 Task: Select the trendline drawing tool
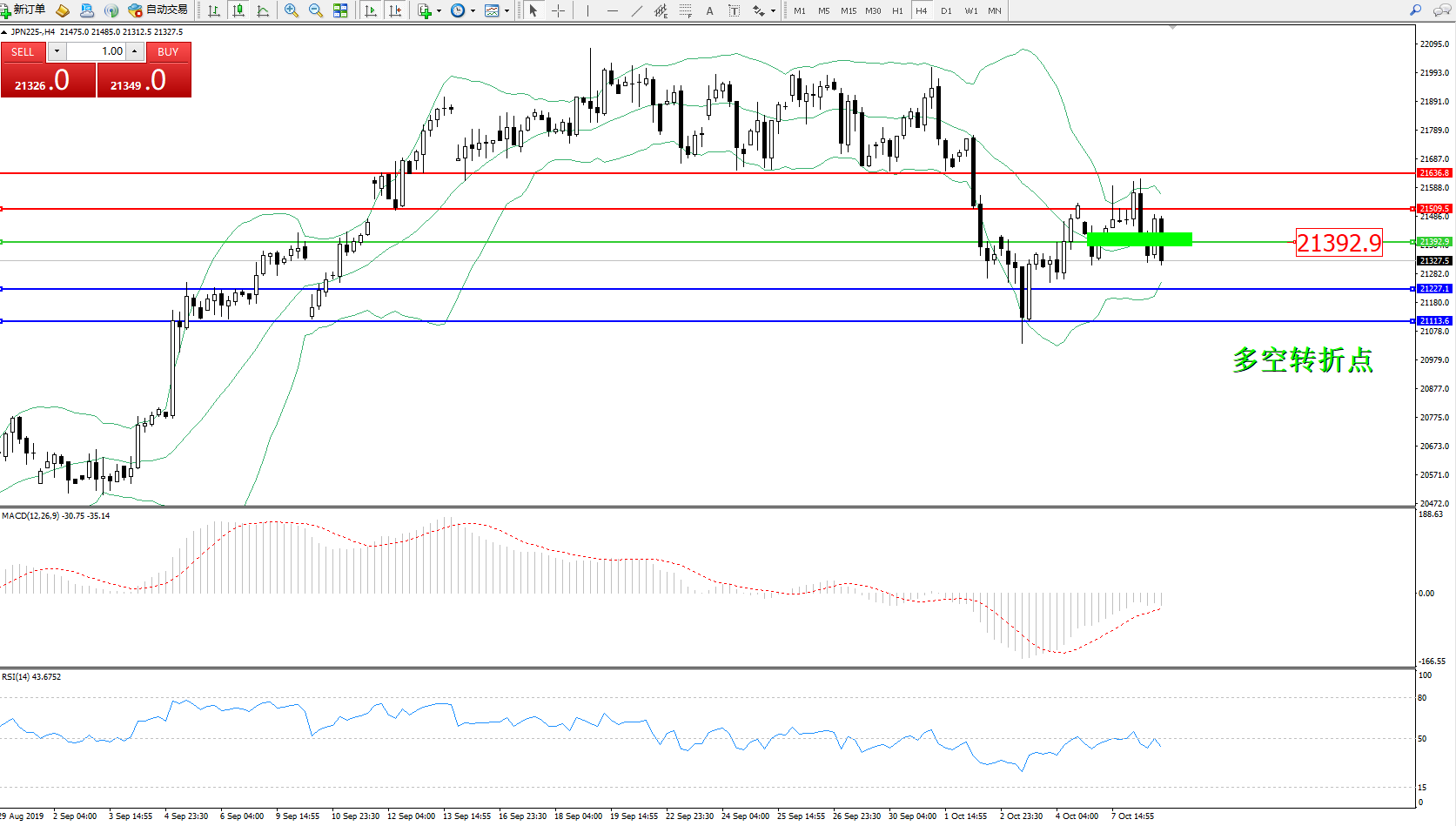click(x=637, y=10)
